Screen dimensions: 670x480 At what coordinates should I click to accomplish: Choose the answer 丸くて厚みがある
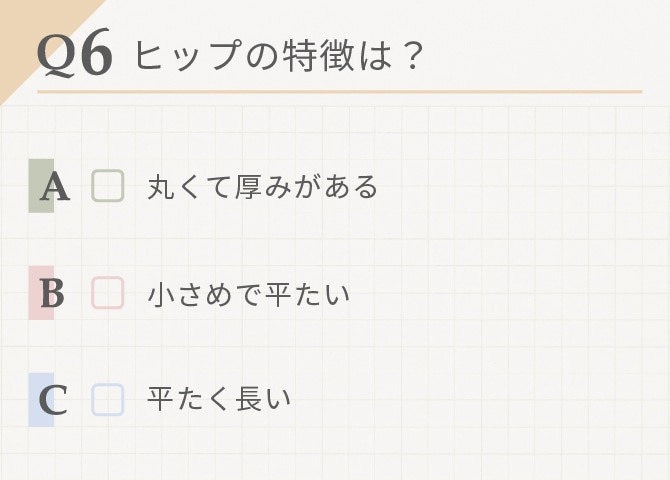click(x=263, y=187)
